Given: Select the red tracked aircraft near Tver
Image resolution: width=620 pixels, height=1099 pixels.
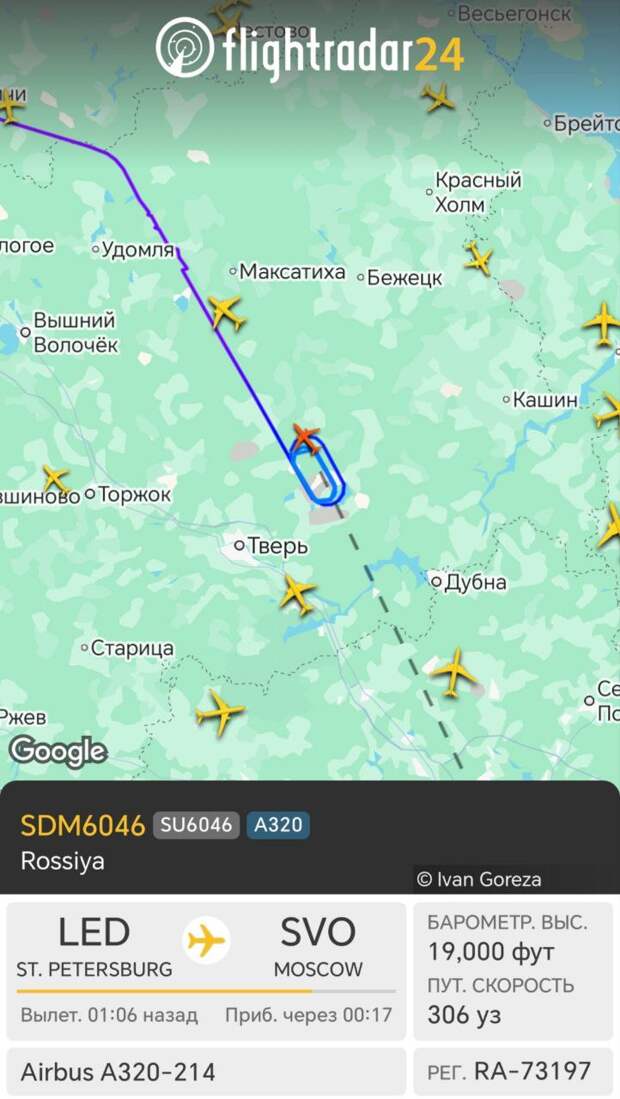Looking at the screenshot, I should 305,437.
